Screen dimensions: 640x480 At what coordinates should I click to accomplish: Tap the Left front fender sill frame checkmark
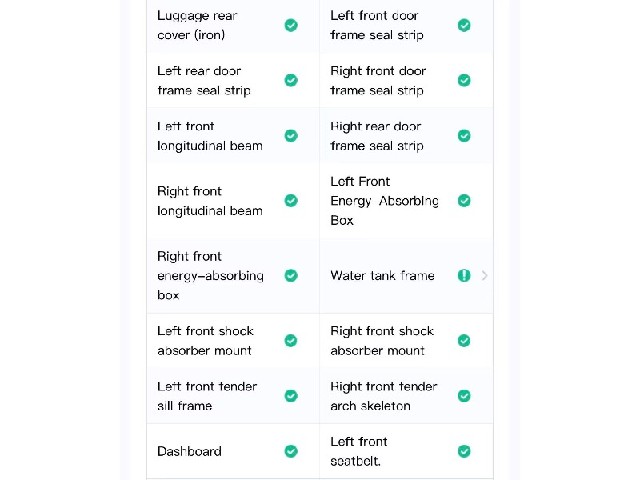click(x=291, y=396)
